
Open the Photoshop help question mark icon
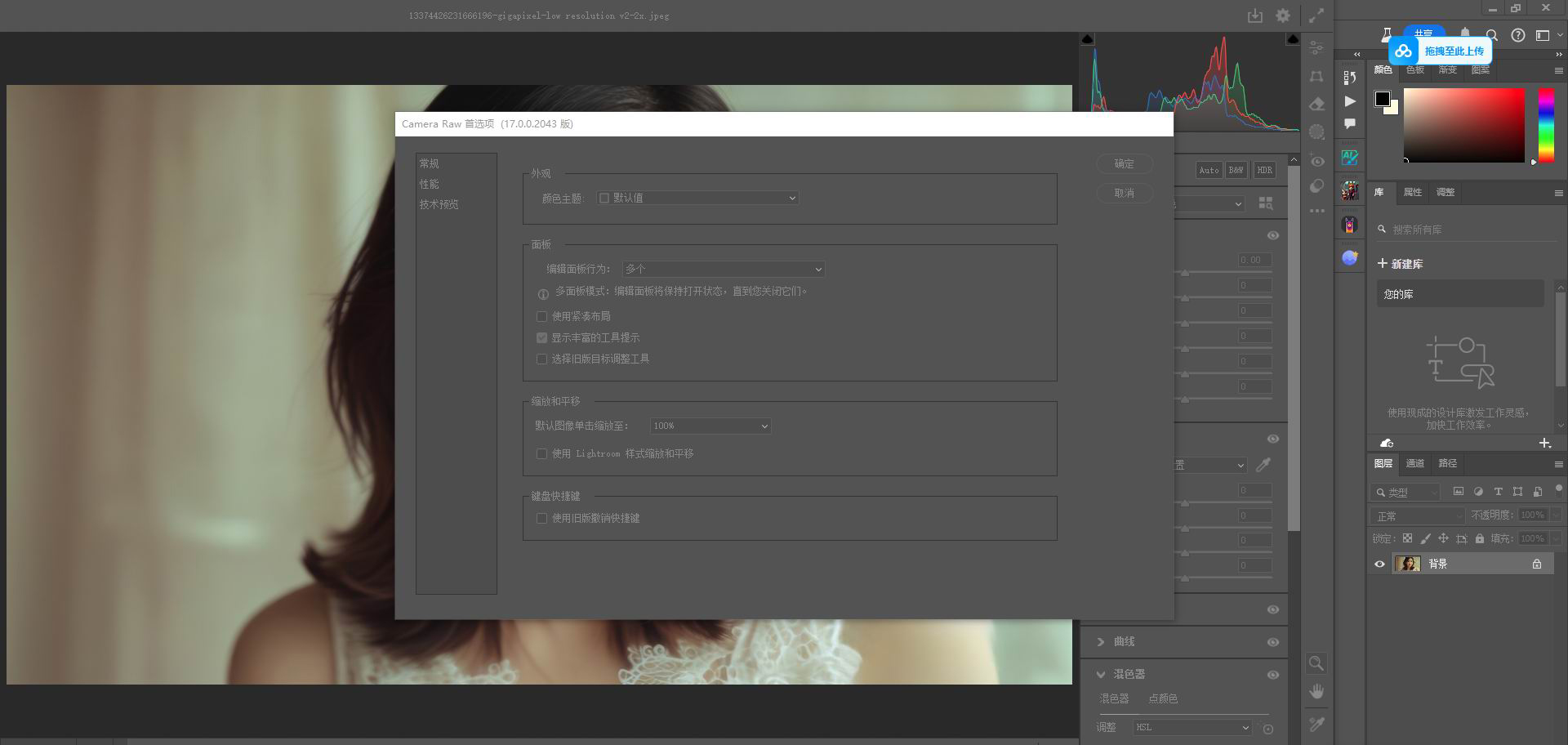point(1517,35)
